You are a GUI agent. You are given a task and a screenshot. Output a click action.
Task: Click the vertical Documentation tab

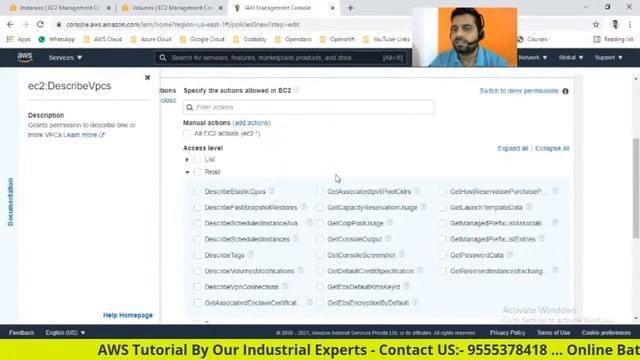pyautogui.click(x=10, y=202)
